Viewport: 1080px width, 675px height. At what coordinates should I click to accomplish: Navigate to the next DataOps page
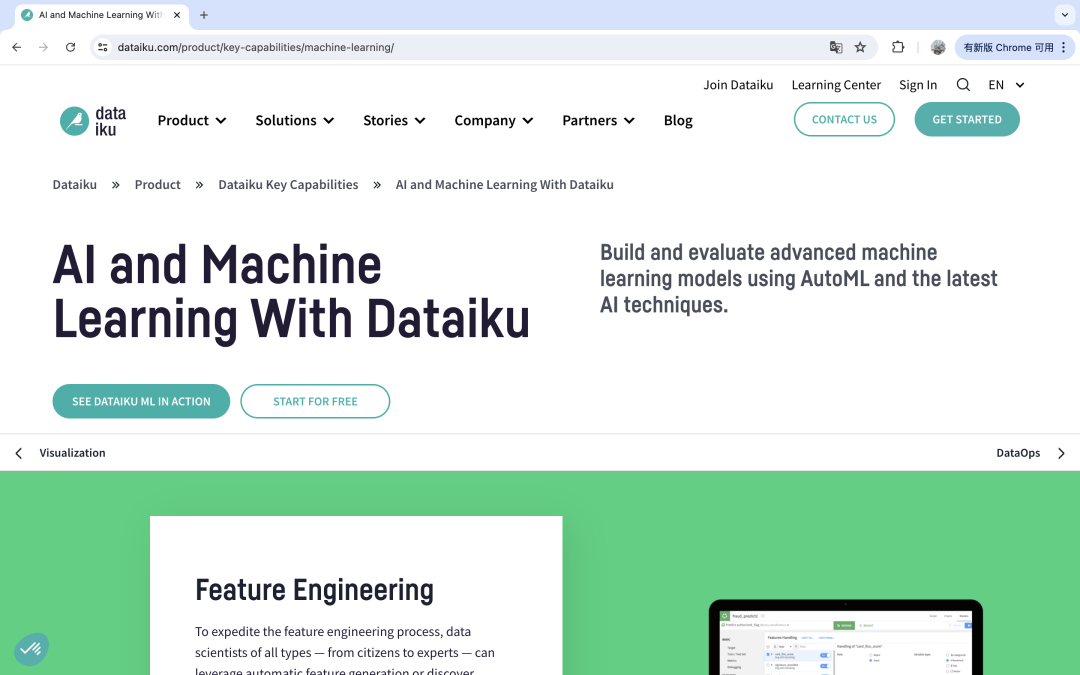tap(1030, 453)
